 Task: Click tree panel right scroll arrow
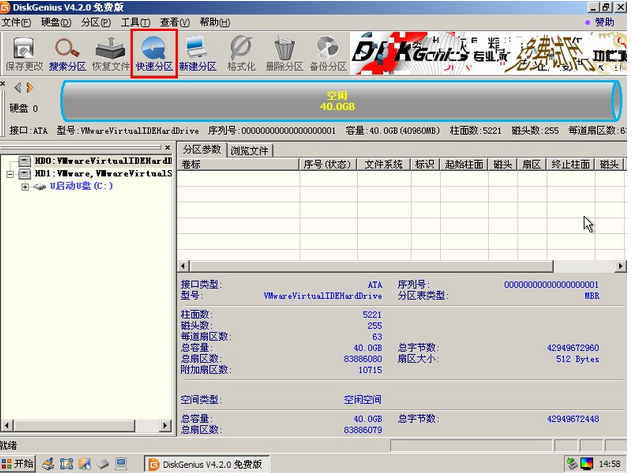point(165,426)
